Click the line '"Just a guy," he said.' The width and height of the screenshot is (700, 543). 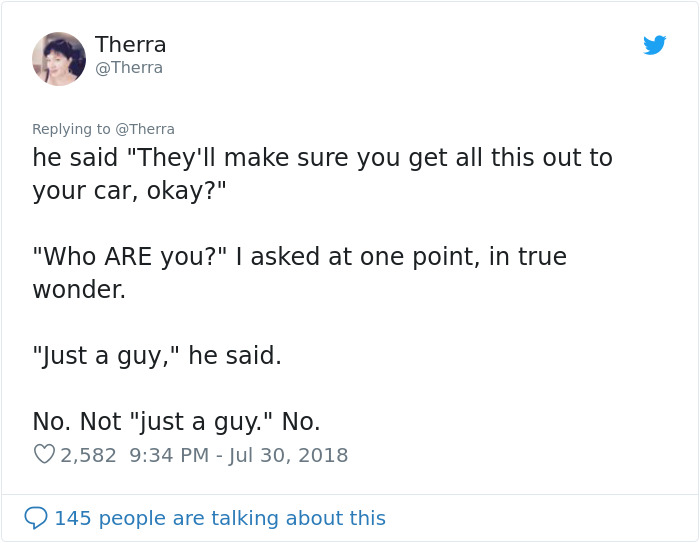(157, 355)
